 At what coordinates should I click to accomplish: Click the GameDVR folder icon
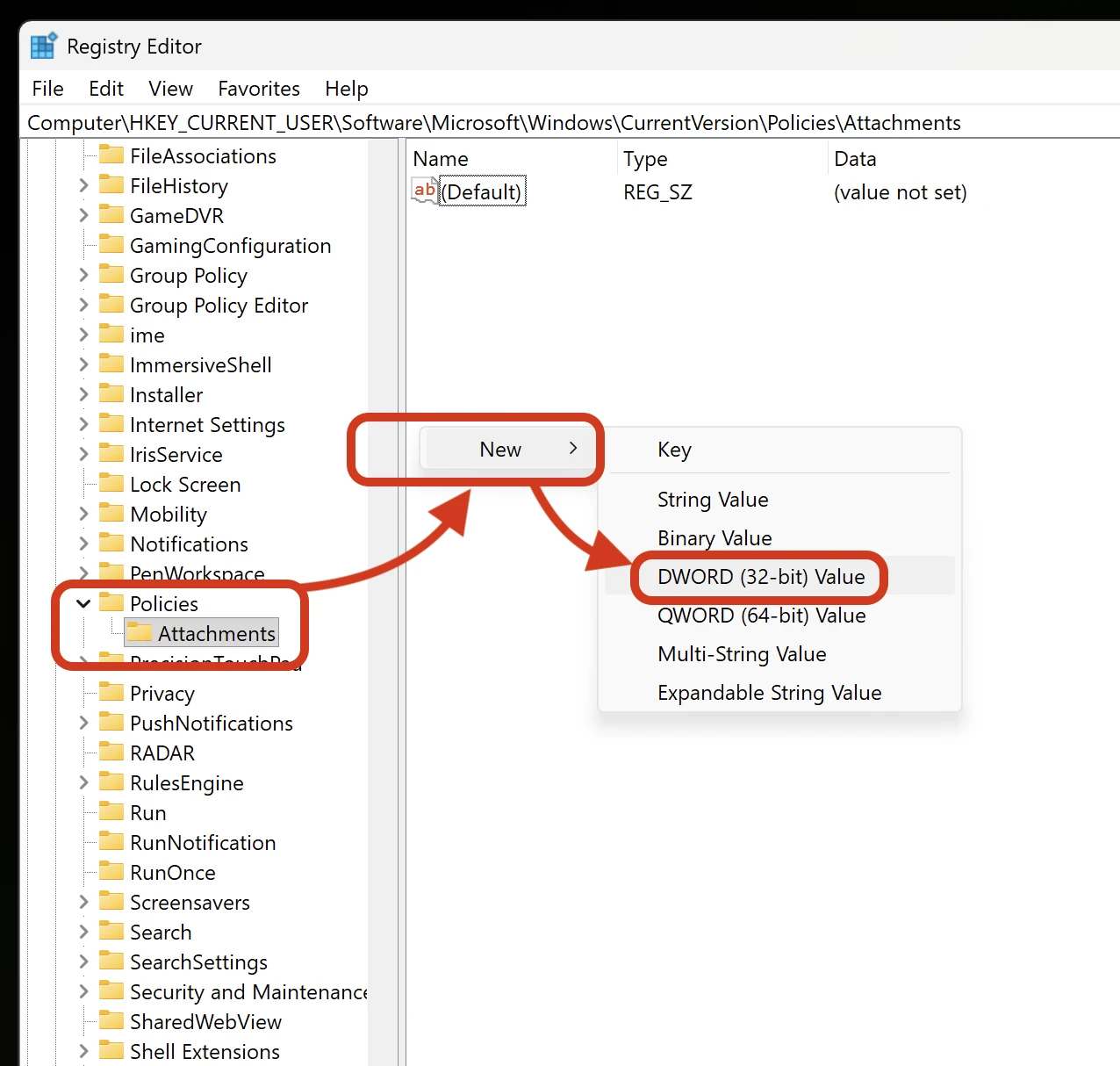111,215
